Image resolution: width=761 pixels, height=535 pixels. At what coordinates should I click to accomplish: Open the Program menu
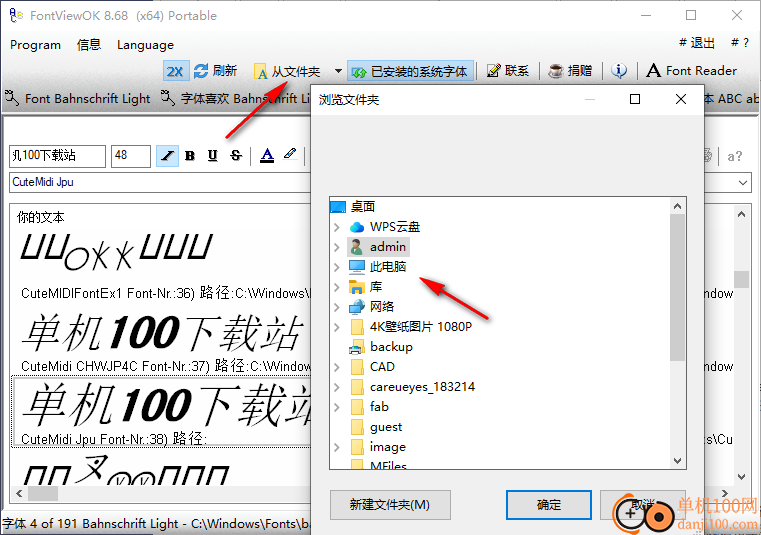[x=35, y=45]
